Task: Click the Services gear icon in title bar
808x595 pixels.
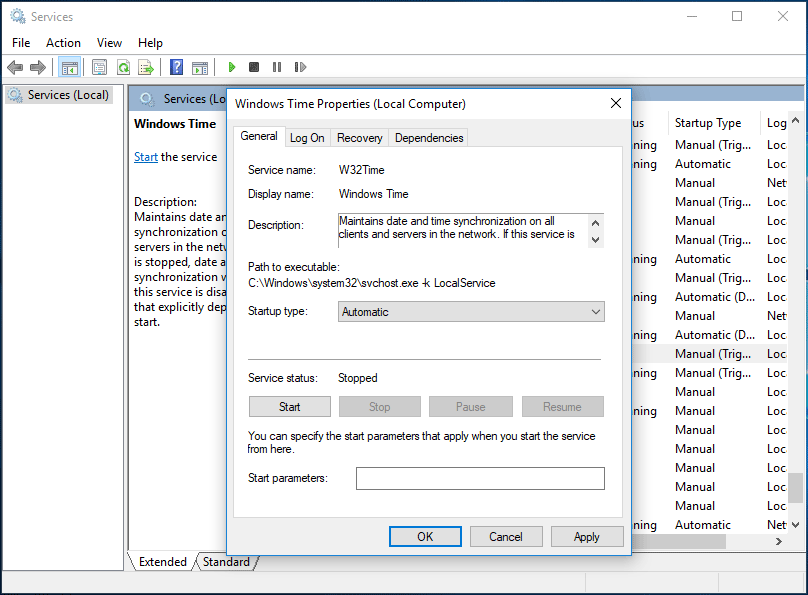Action: (x=18, y=16)
